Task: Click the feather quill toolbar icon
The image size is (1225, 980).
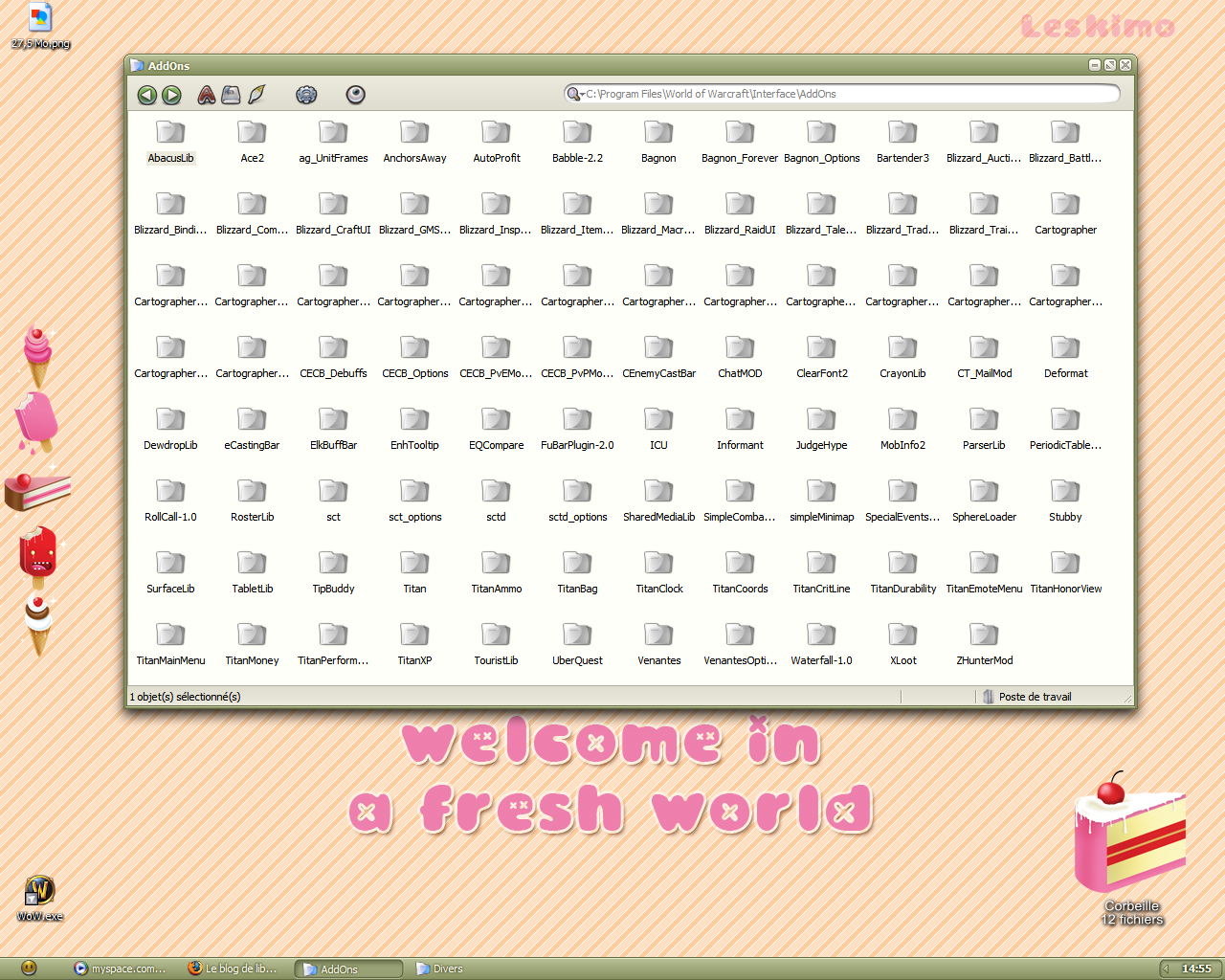Action: point(256,95)
